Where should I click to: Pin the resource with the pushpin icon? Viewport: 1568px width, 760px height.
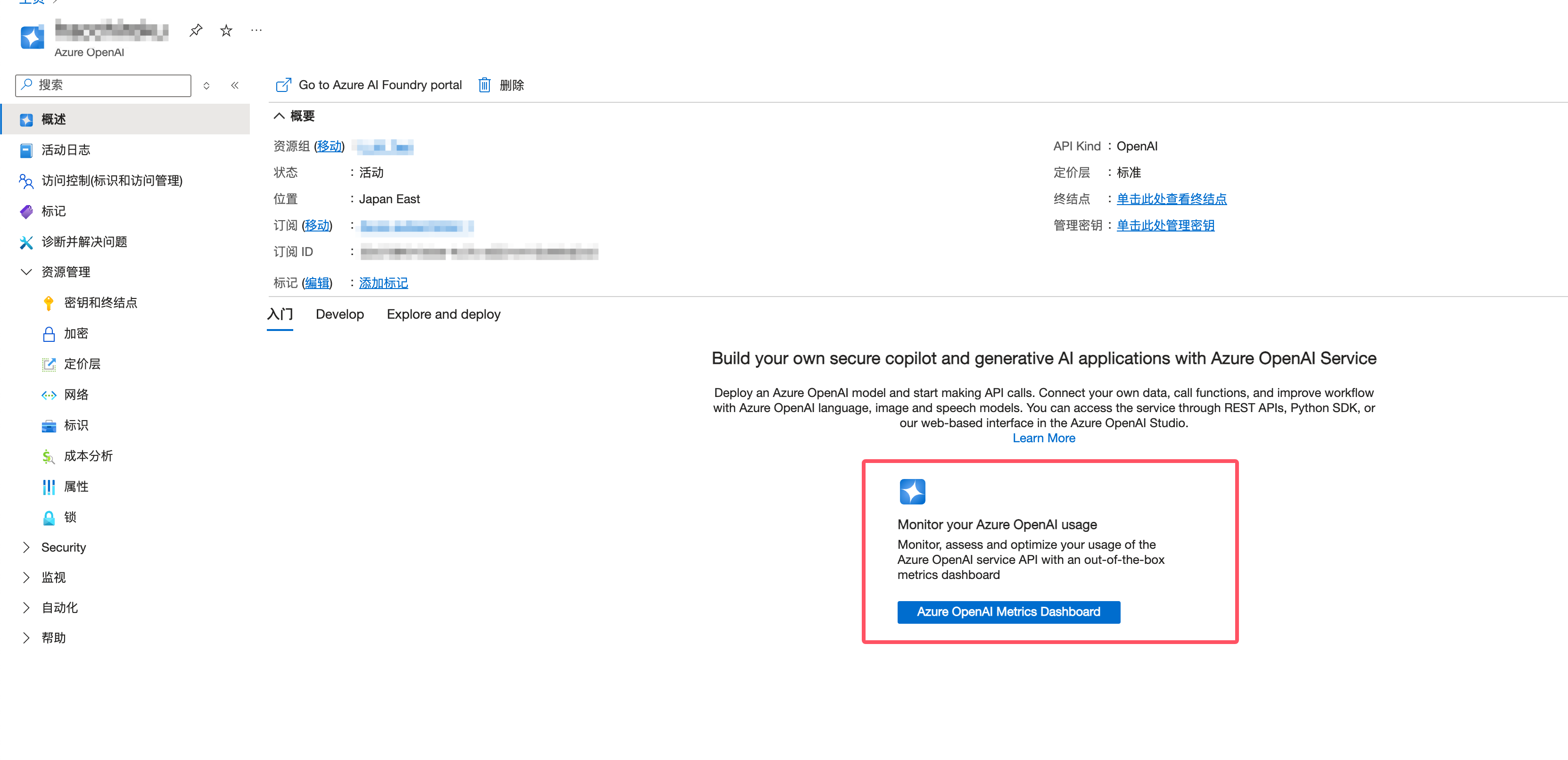click(x=195, y=30)
